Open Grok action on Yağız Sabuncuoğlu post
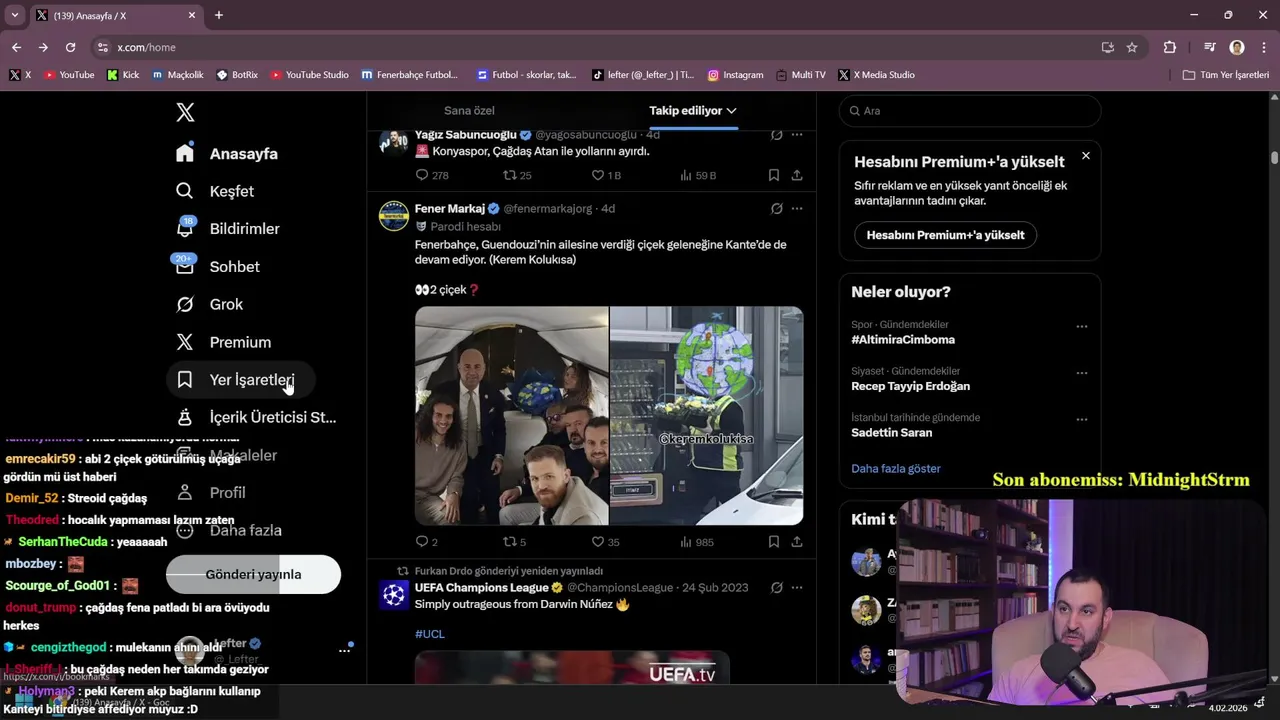The image size is (1280, 720). pos(777,135)
